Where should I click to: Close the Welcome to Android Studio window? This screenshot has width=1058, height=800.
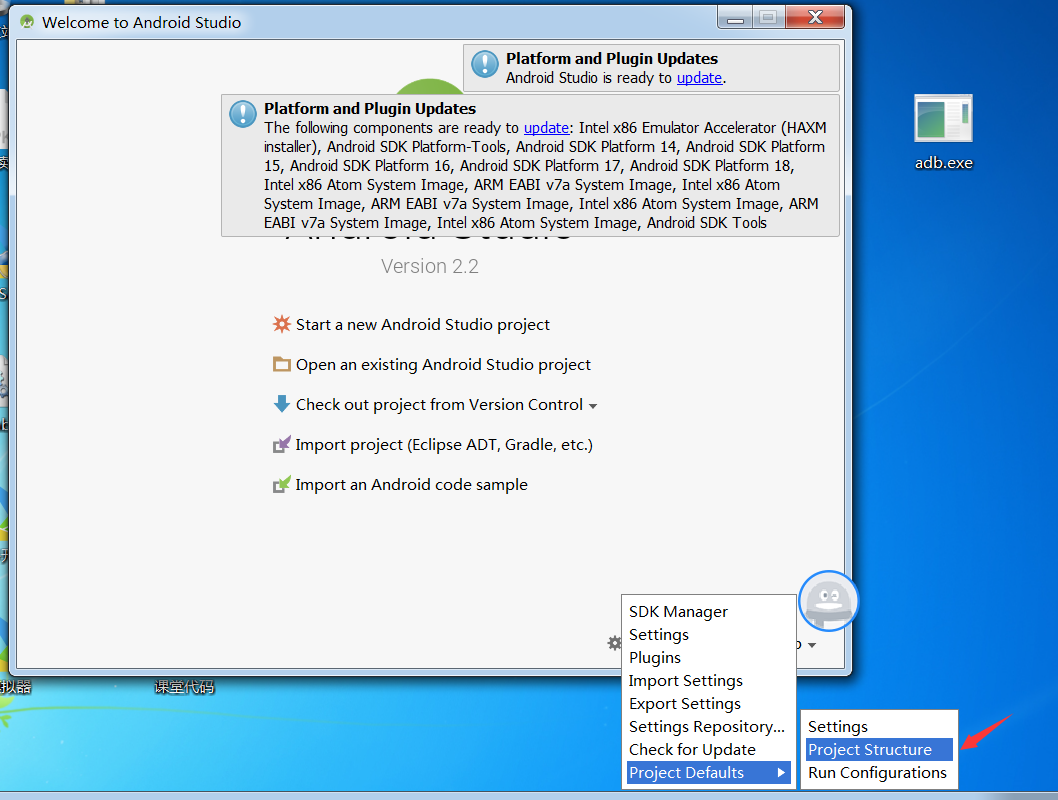tap(815, 18)
